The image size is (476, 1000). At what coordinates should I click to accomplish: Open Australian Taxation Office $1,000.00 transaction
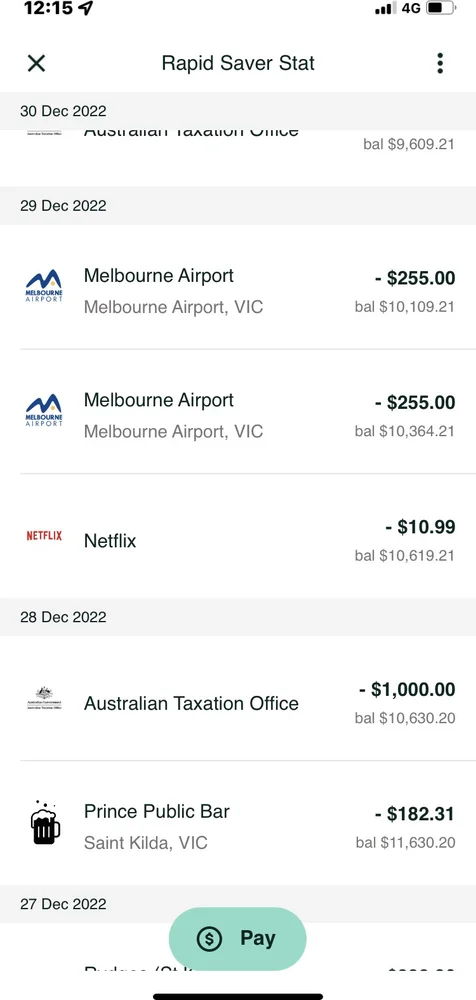[238, 698]
